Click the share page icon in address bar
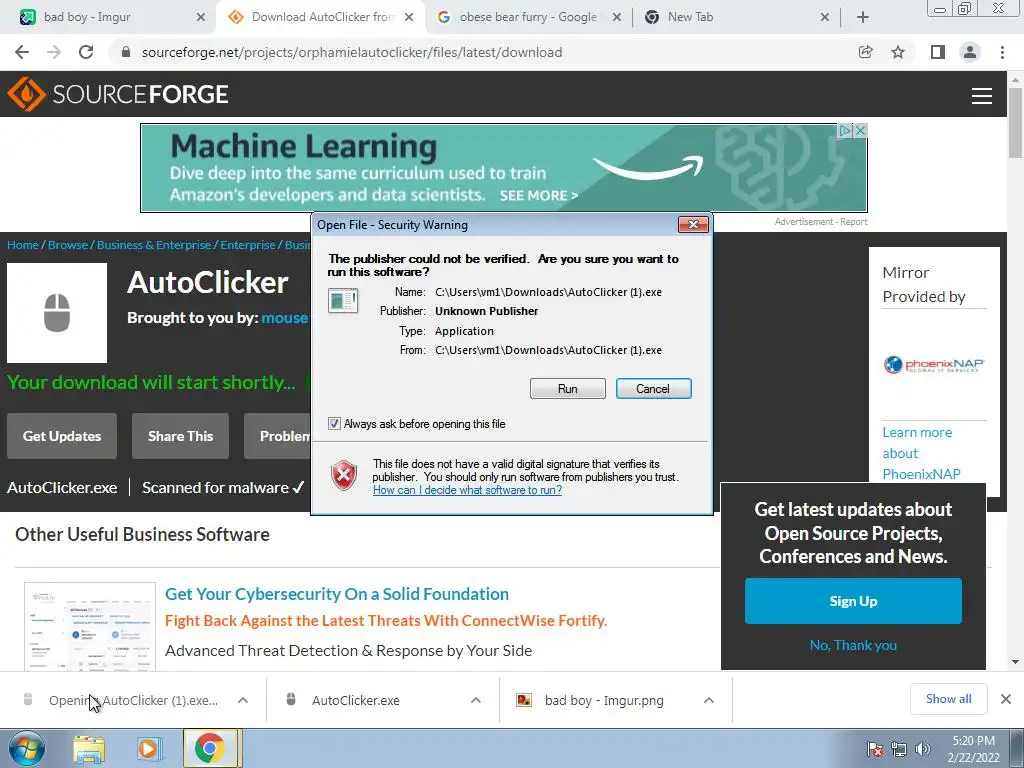 pos(866,52)
